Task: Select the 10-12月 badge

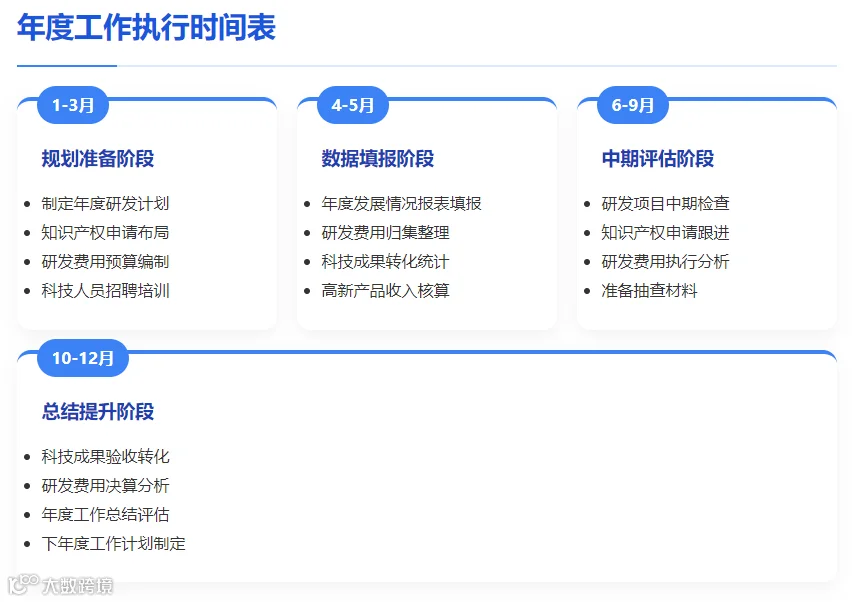Action: coord(83,358)
